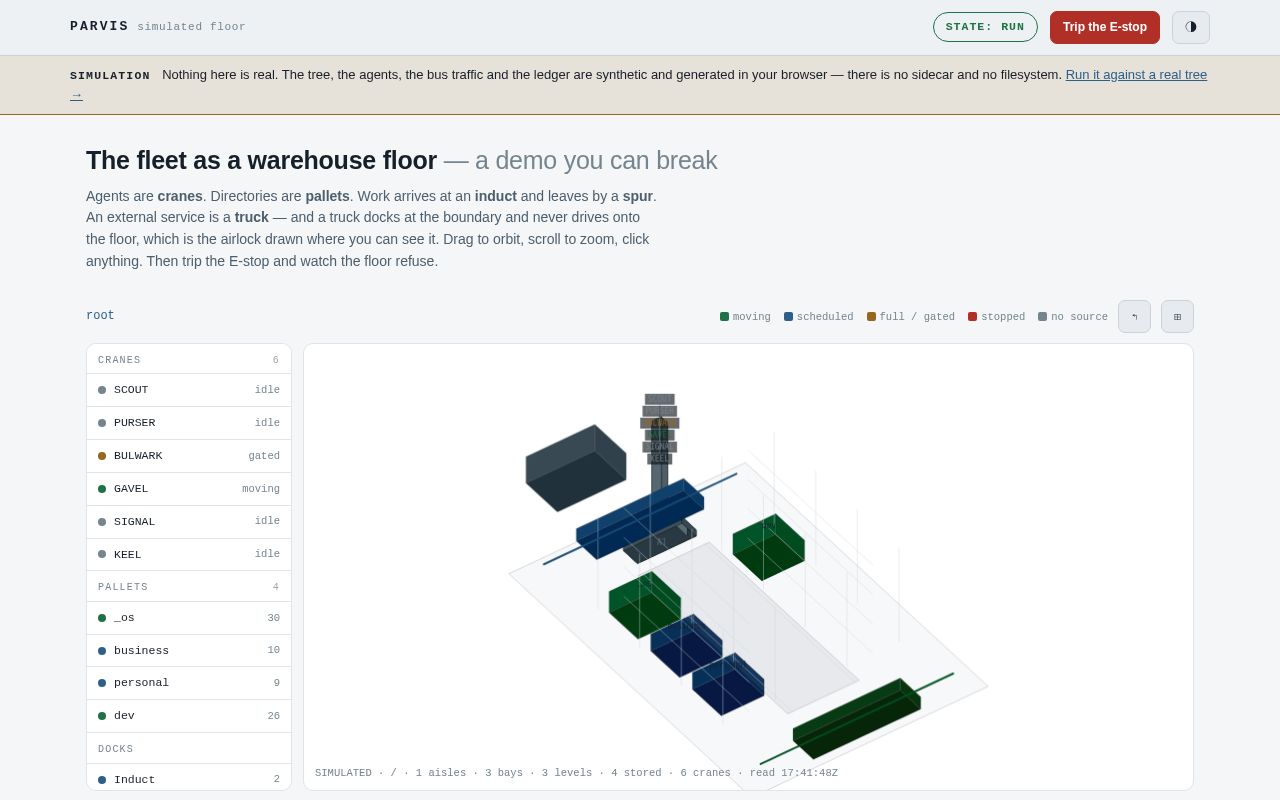Select the SCOUT crane

pyautogui.click(x=189, y=390)
